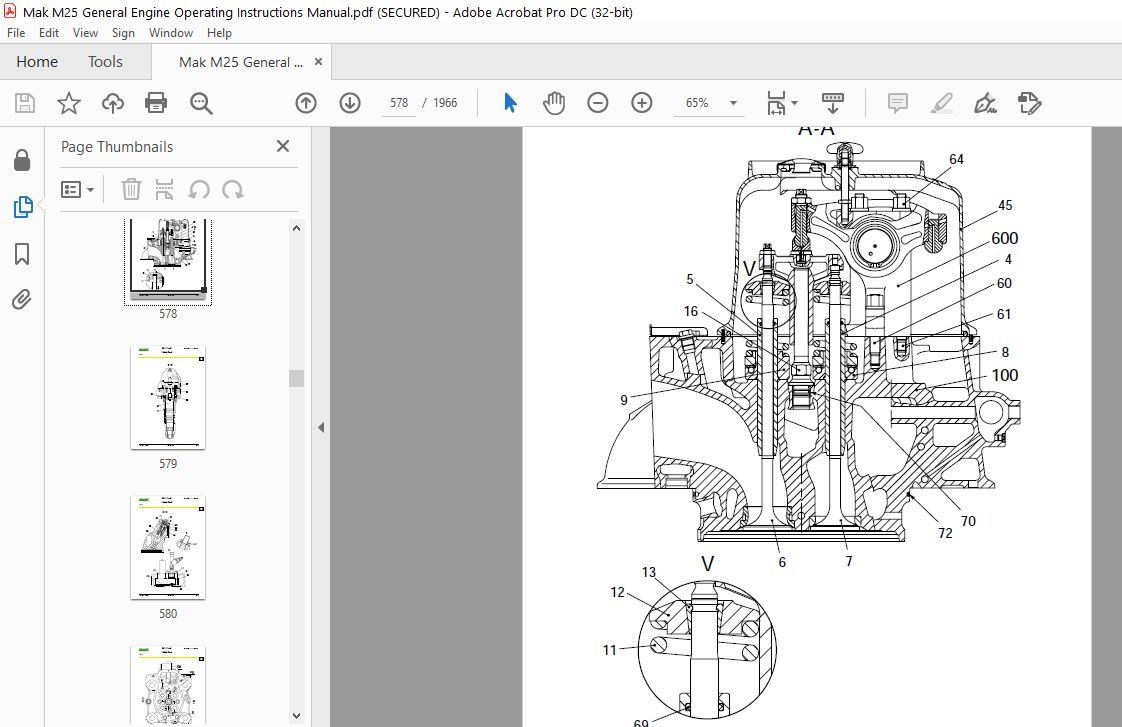
Task: Open the fit page options tool
Action: pos(781,103)
